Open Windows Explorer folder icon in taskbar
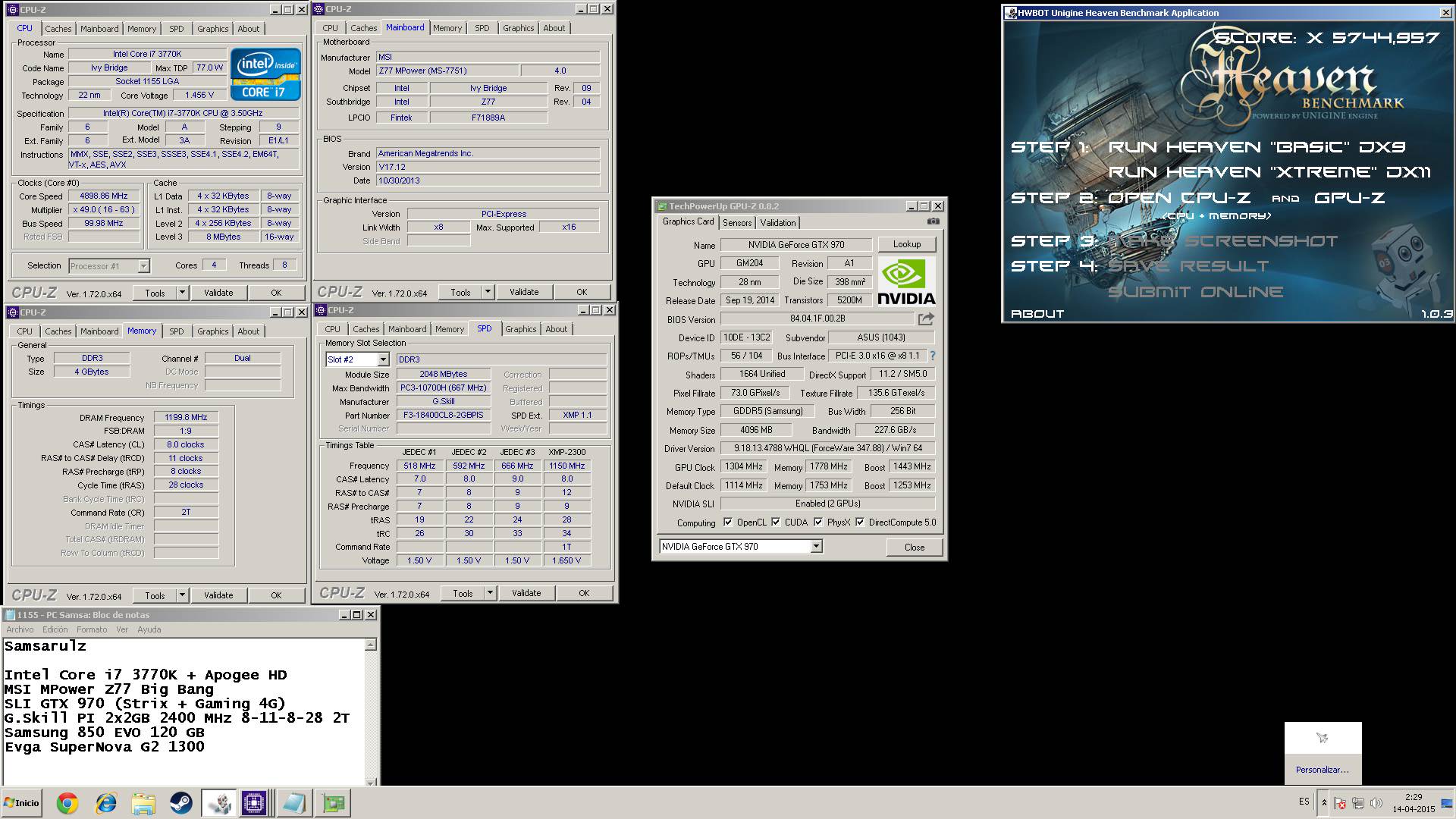Screen dimensions: 1456x819 tap(143, 803)
